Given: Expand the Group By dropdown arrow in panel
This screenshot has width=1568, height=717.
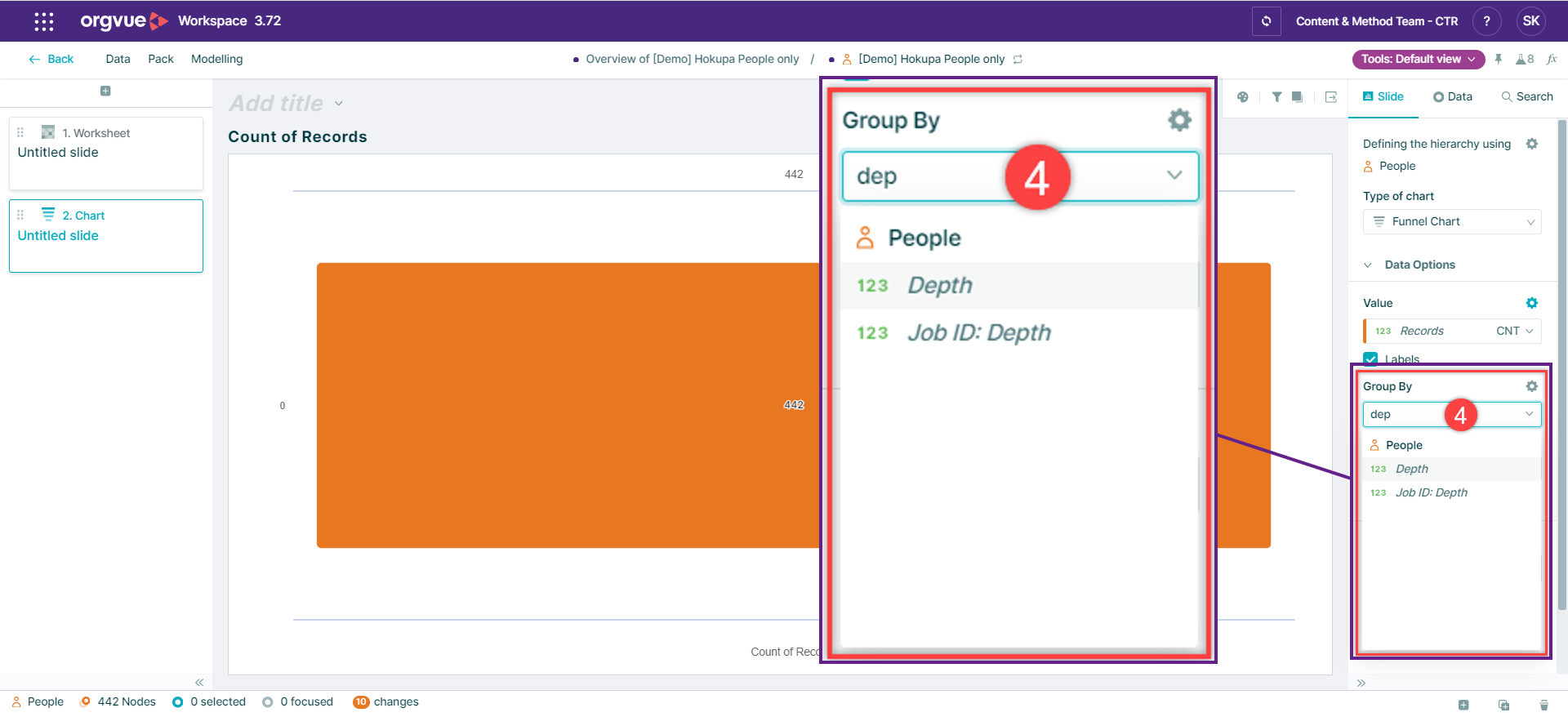Looking at the screenshot, I should click(x=1529, y=414).
